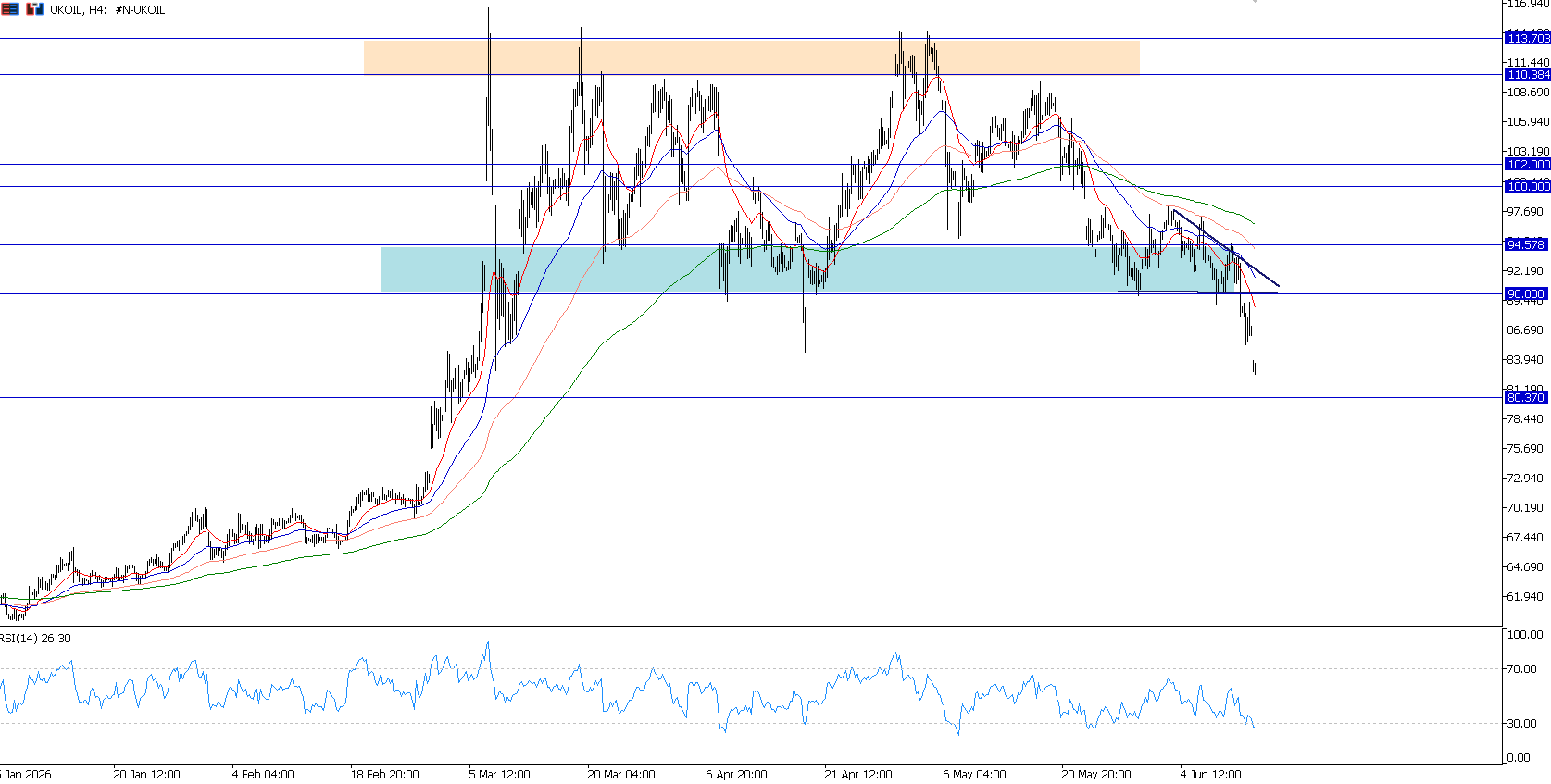Select the 100.000 price level label
The height and width of the screenshot is (784, 1551).
pyautogui.click(x=1528, y=186)
